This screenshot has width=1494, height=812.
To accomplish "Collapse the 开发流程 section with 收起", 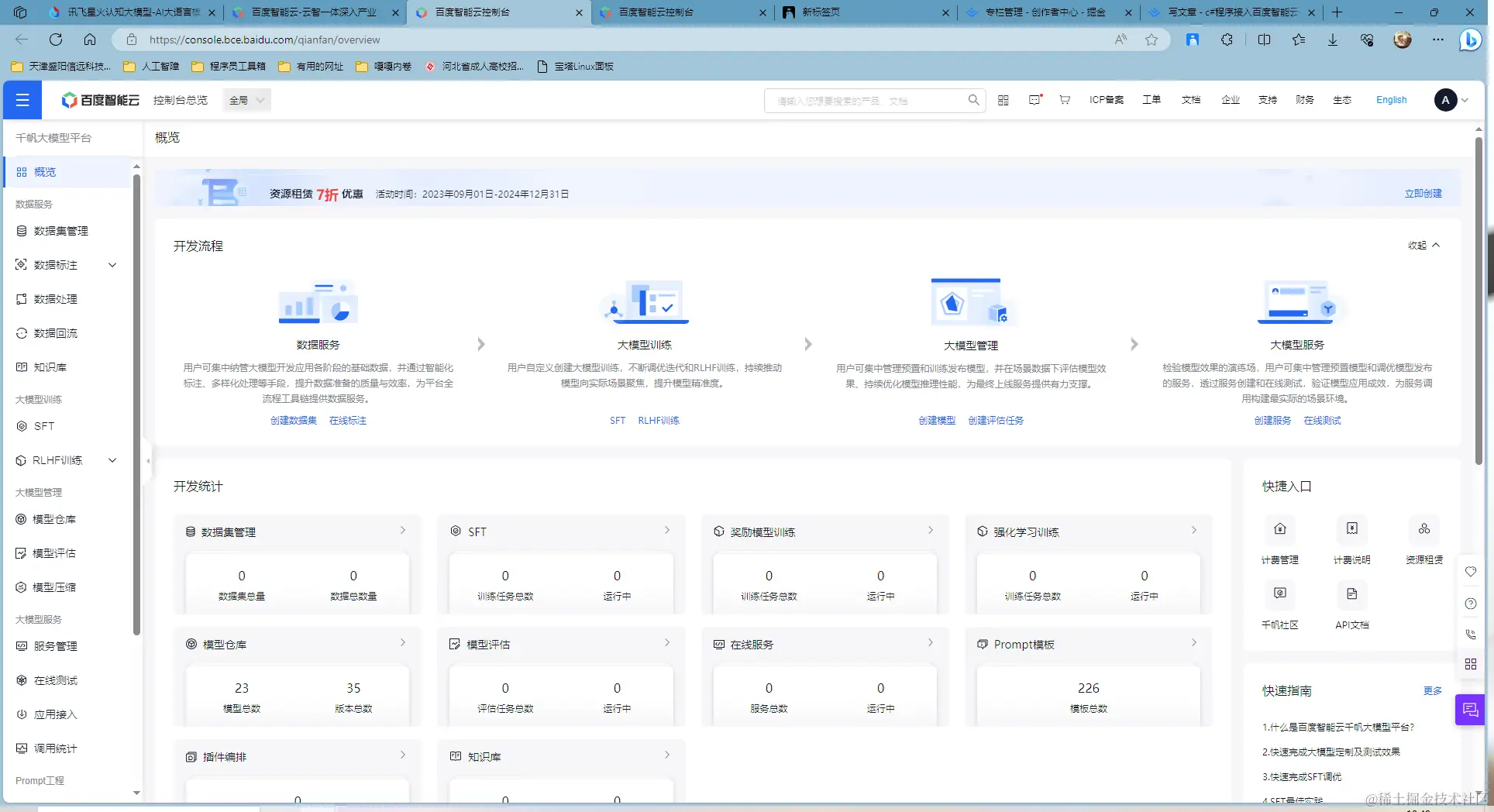I will pyautogui.click(x=1423, y=246).
